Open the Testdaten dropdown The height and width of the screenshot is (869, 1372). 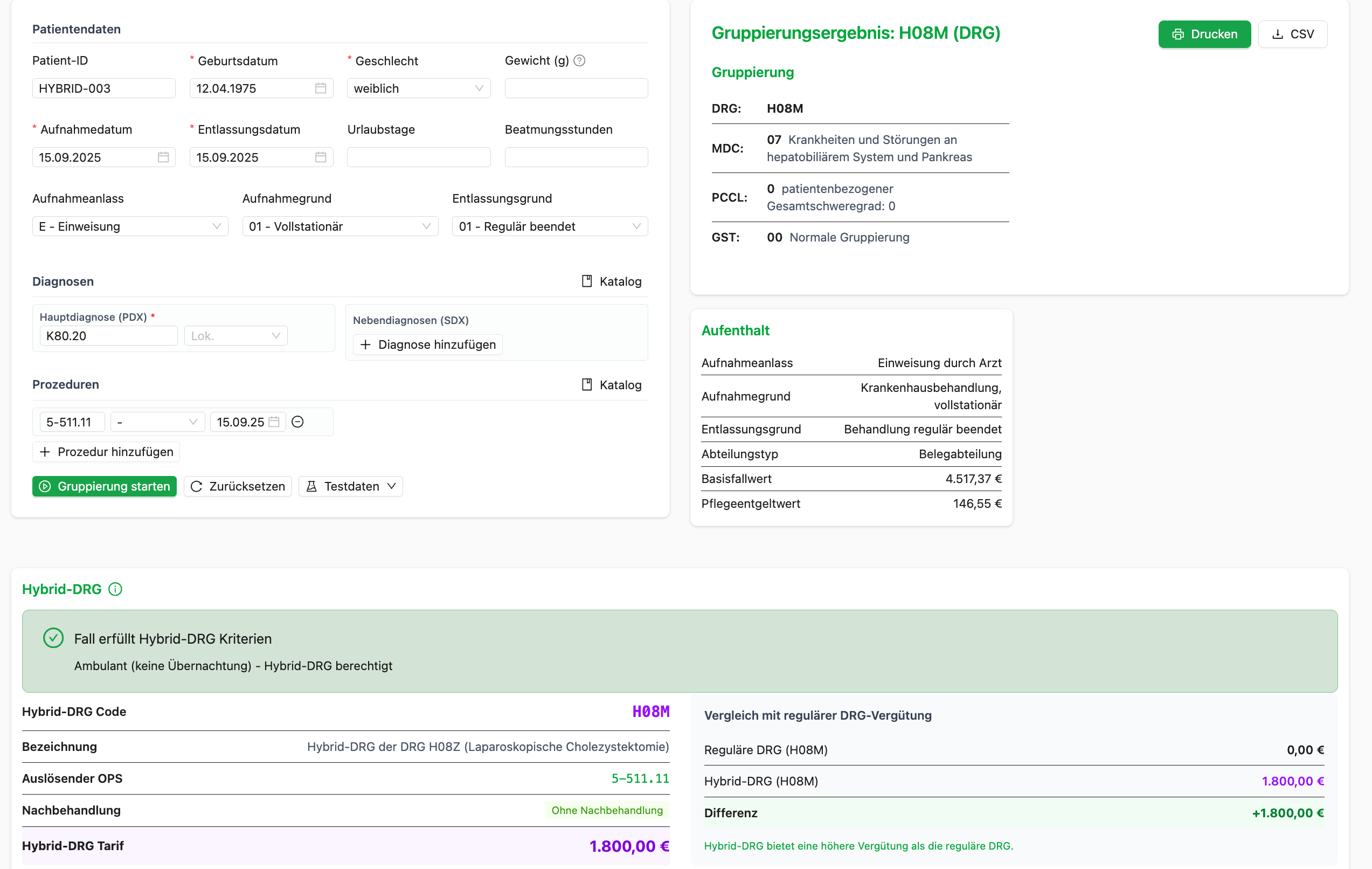351,487
